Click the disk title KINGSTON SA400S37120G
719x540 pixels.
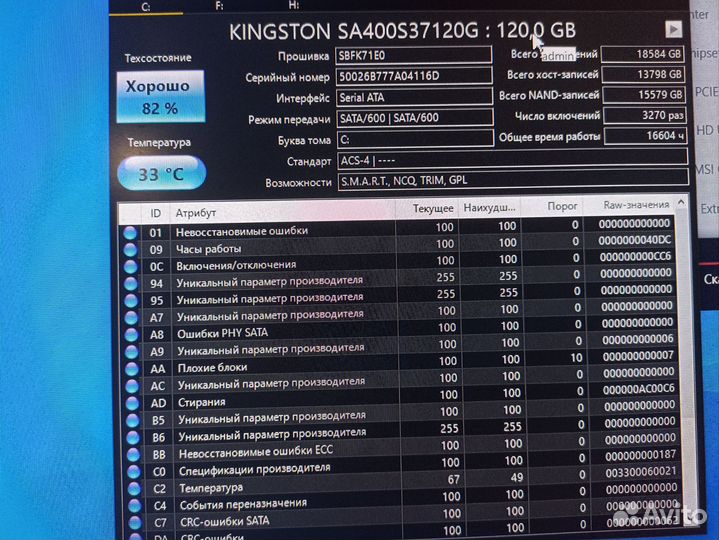[x=354, y=32]
